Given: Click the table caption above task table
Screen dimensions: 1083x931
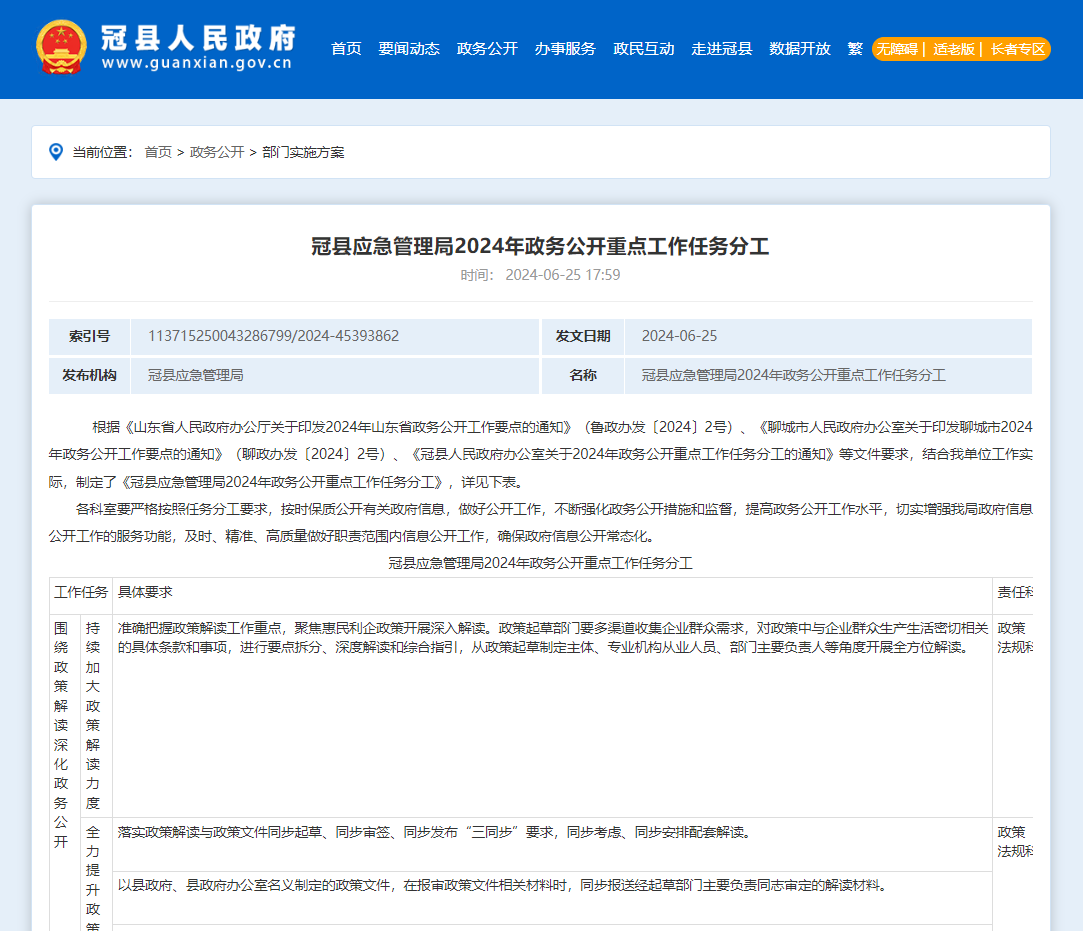Looking at the screenshot, I should point(540,563).
